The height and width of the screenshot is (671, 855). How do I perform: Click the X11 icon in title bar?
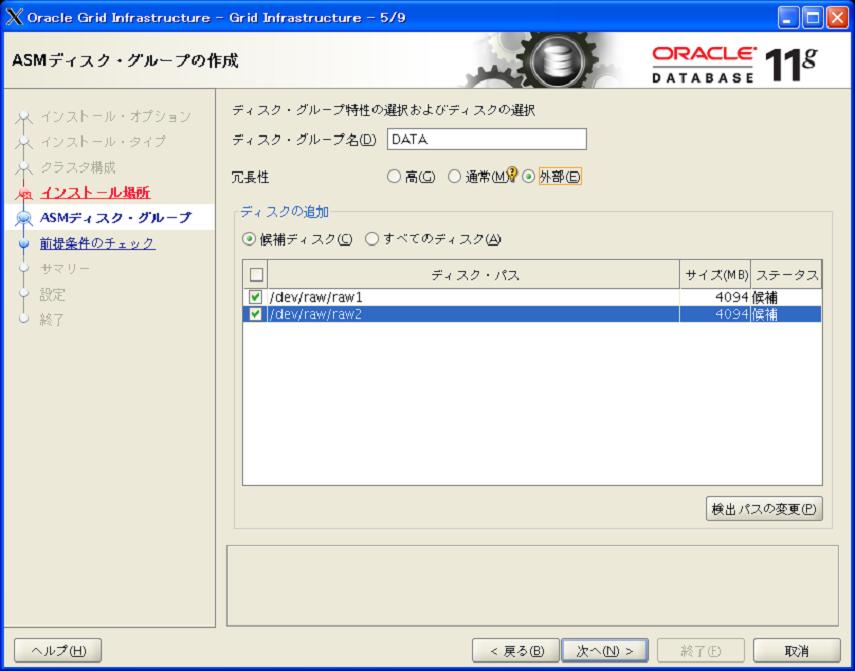click(14, 17)
